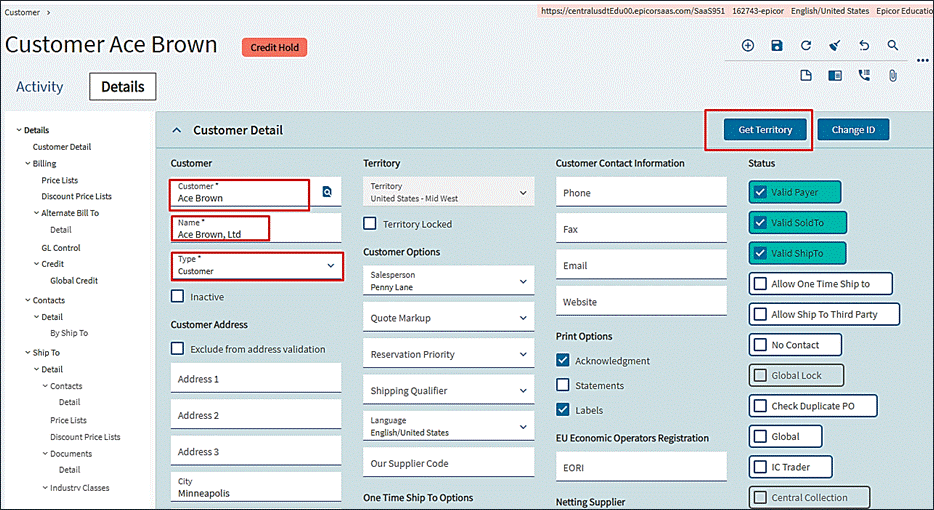
Task: Click the EORI input field
Action: click(x=641, y=467)
